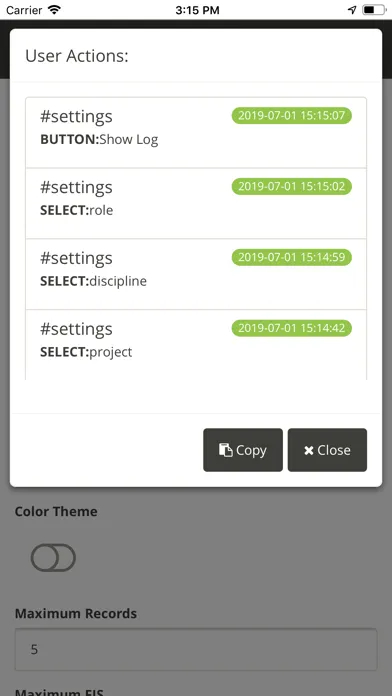Click the copy clipboard icon

226,450
